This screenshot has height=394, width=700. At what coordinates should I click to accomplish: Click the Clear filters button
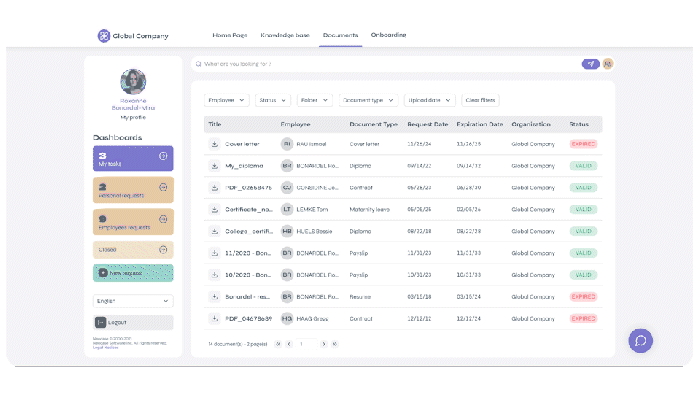[480, 100]
